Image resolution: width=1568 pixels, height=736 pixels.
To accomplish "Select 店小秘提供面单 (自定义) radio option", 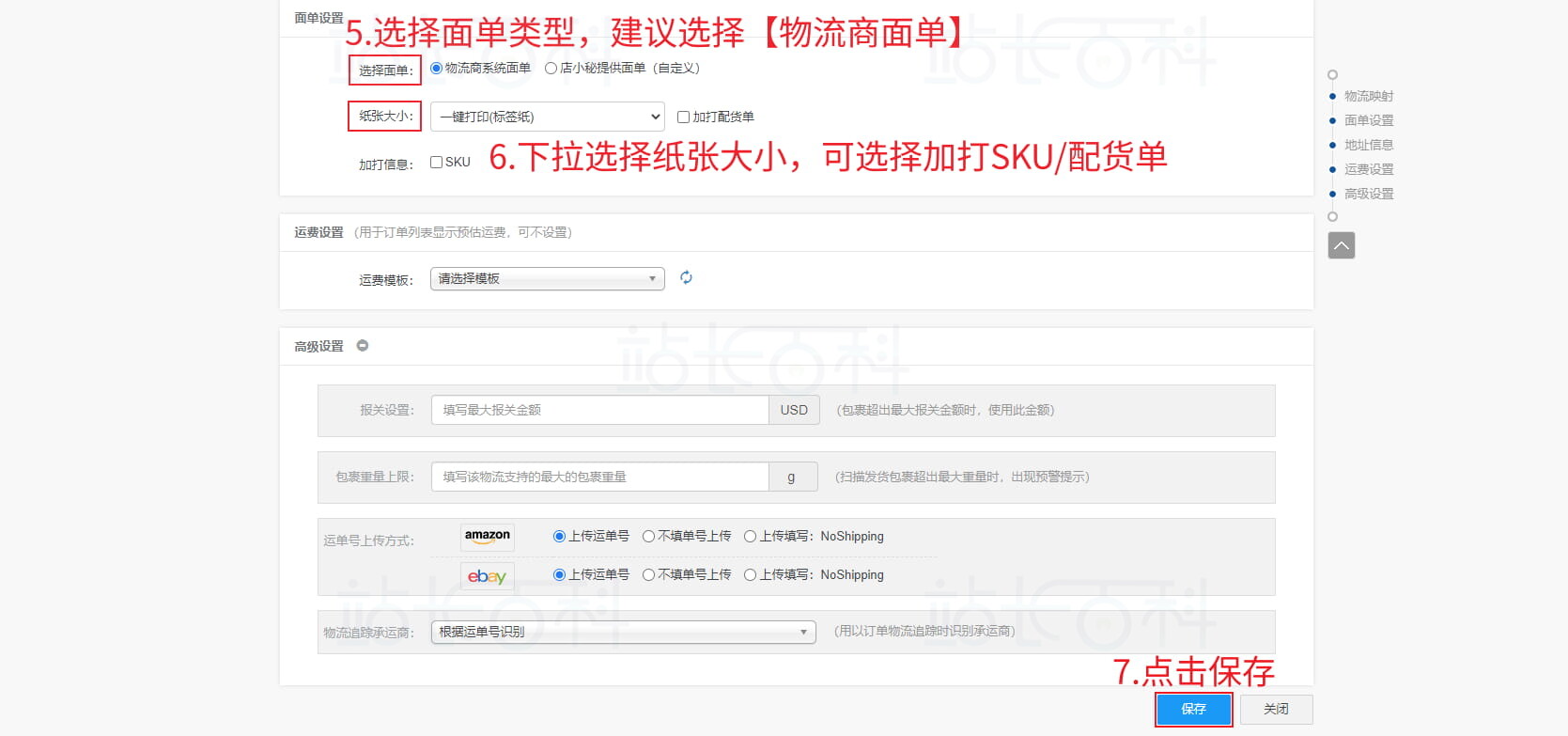I will pos(551,68).
